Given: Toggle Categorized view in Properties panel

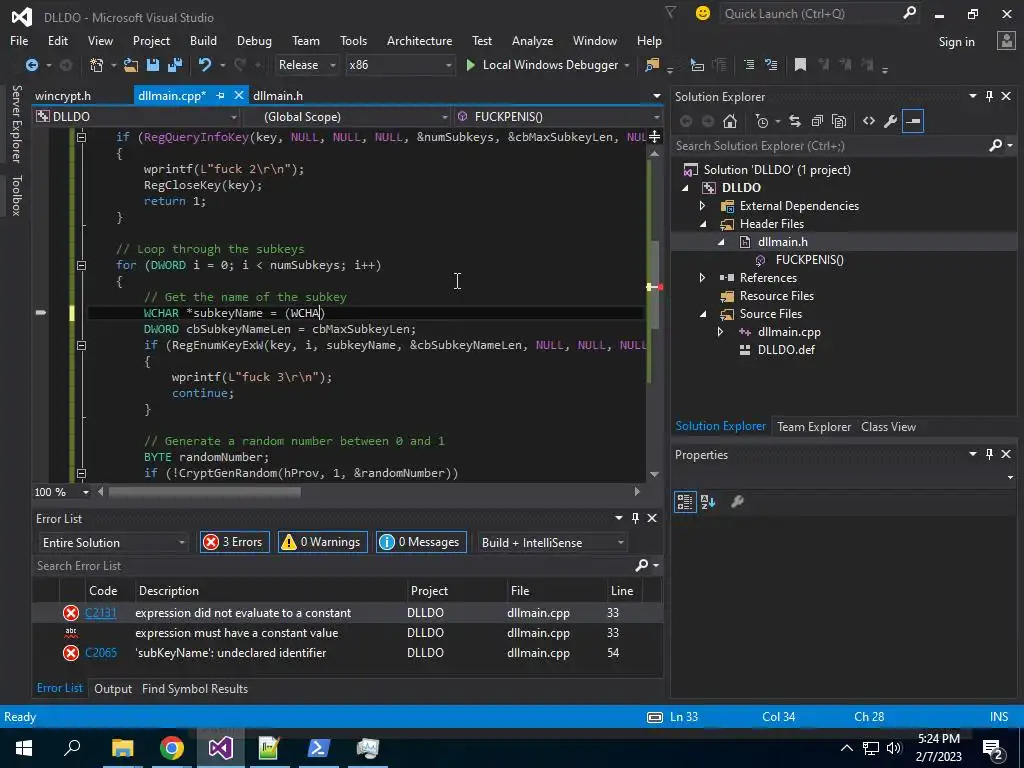Looking at the screenshot, I should pos(685,502).
